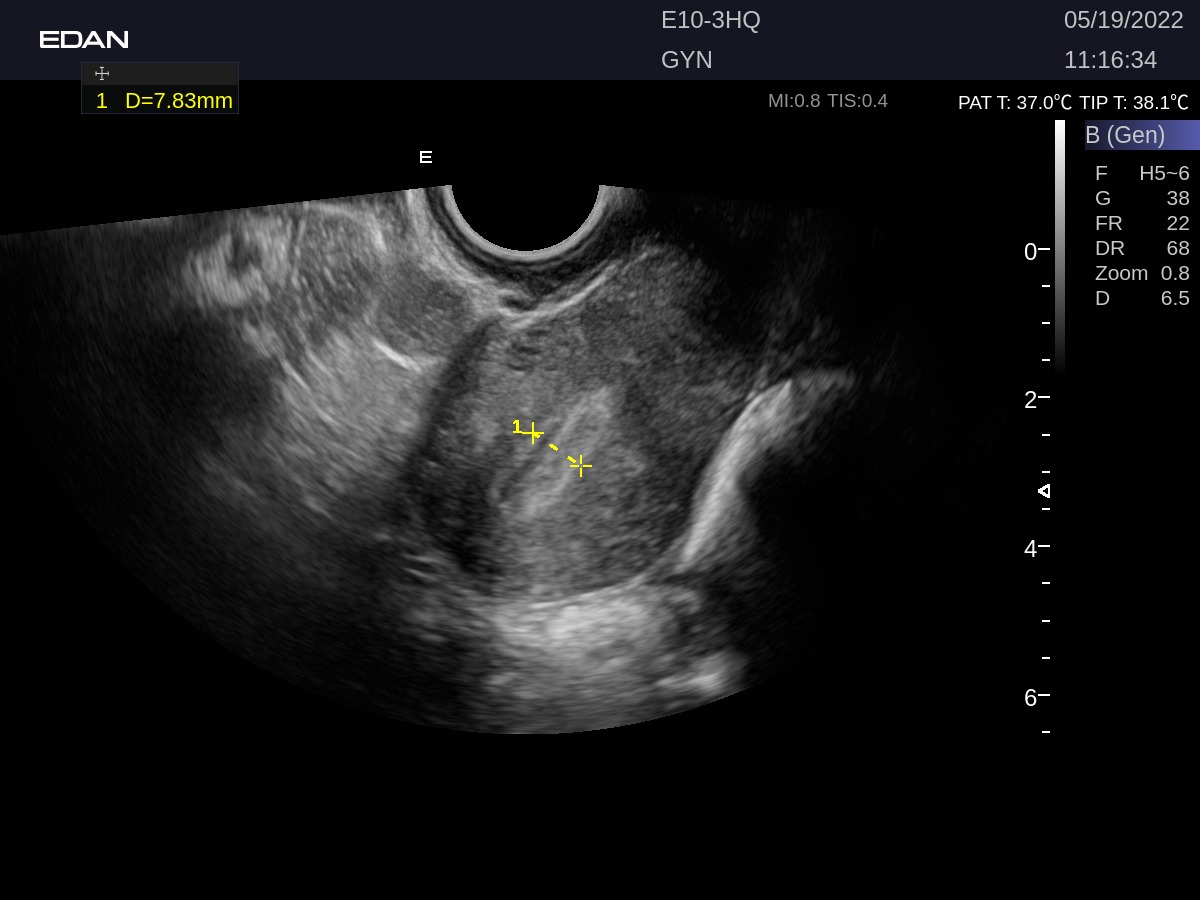Click the focus position triangle on depth scale
This screenshot has width=1200, height=900.
pos(1044,491)
